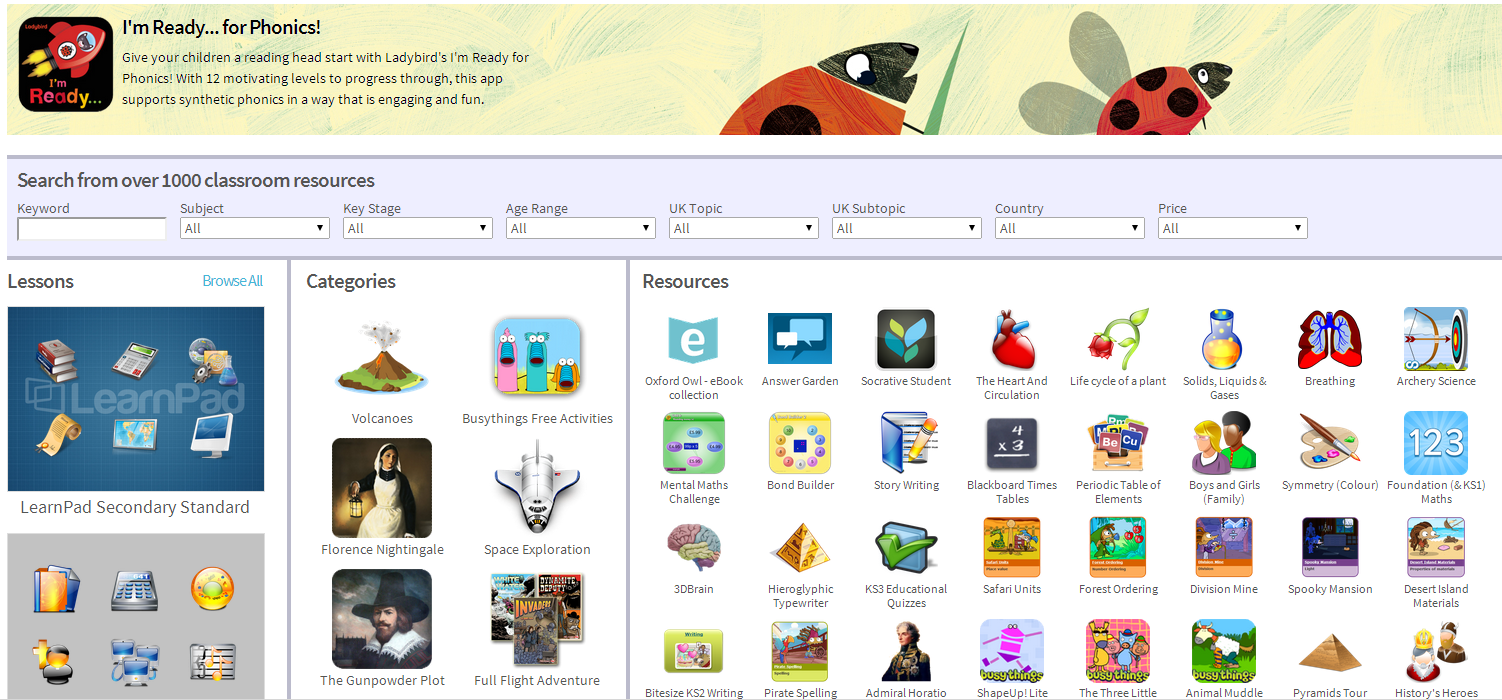Select the Hieroglyphic Typewriter icon
Viewport: 1502px width, 700px height.
point(799,547)
